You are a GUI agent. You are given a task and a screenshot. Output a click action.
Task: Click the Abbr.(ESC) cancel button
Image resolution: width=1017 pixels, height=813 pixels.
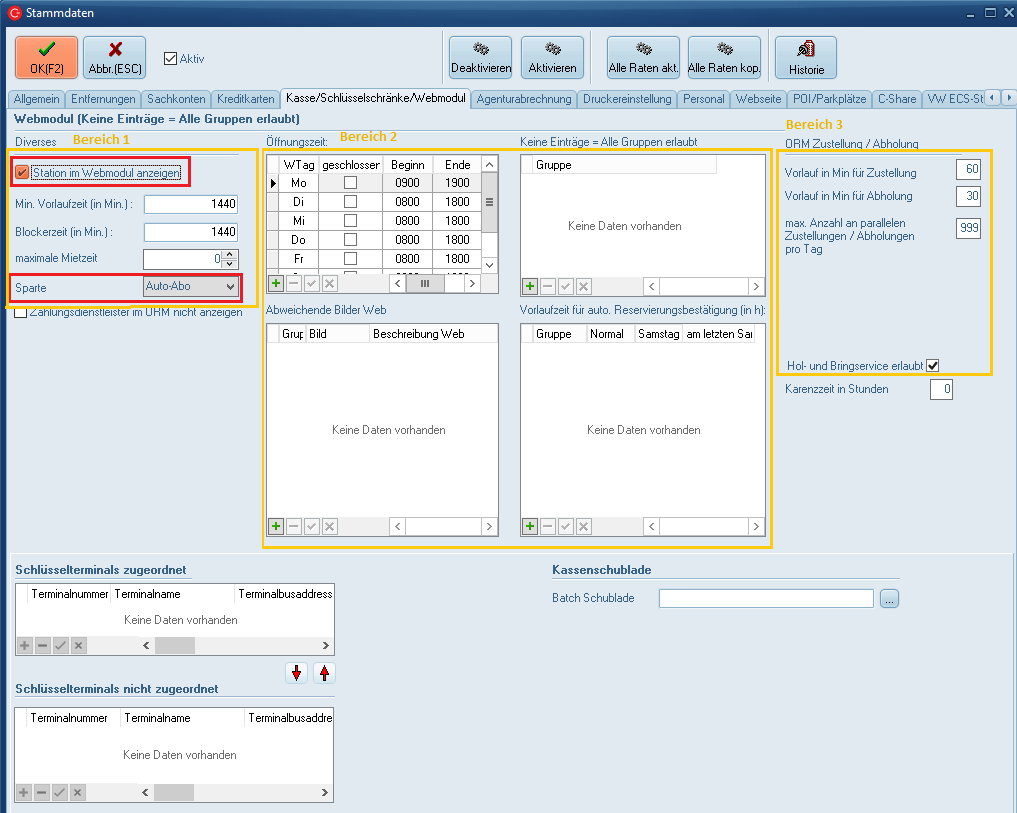(x=115, y=57)
